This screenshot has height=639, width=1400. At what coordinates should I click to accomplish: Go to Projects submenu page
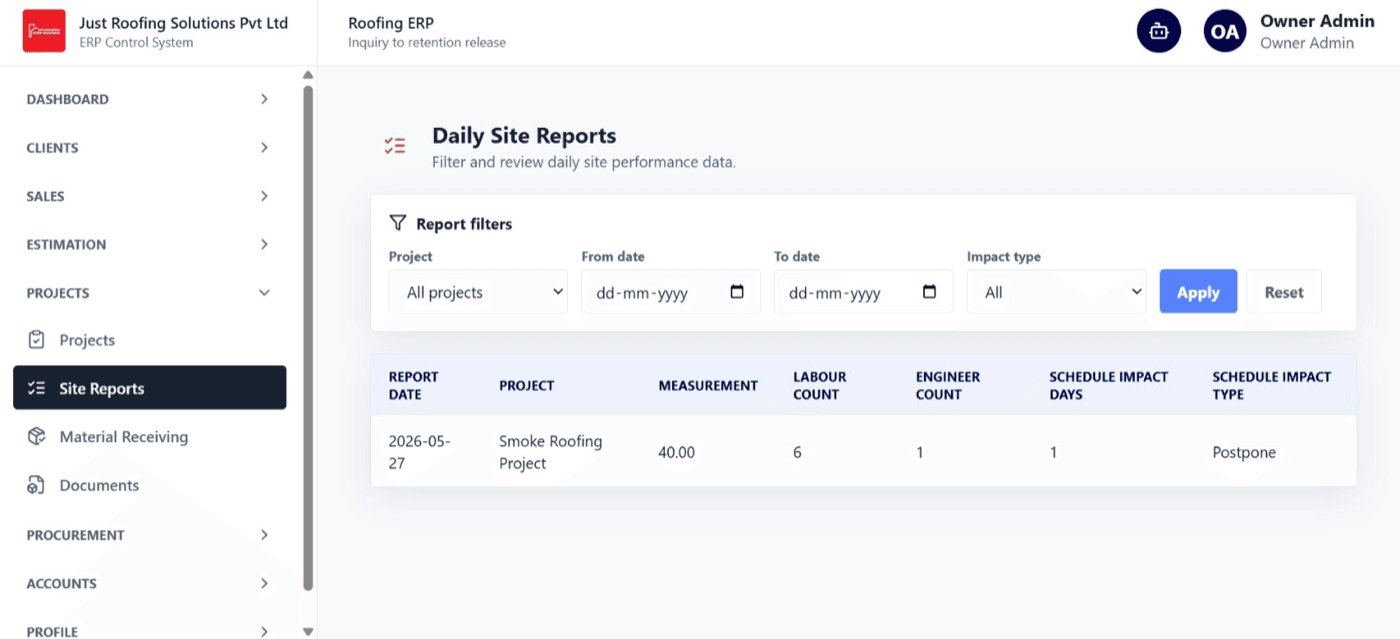(149, 340)
